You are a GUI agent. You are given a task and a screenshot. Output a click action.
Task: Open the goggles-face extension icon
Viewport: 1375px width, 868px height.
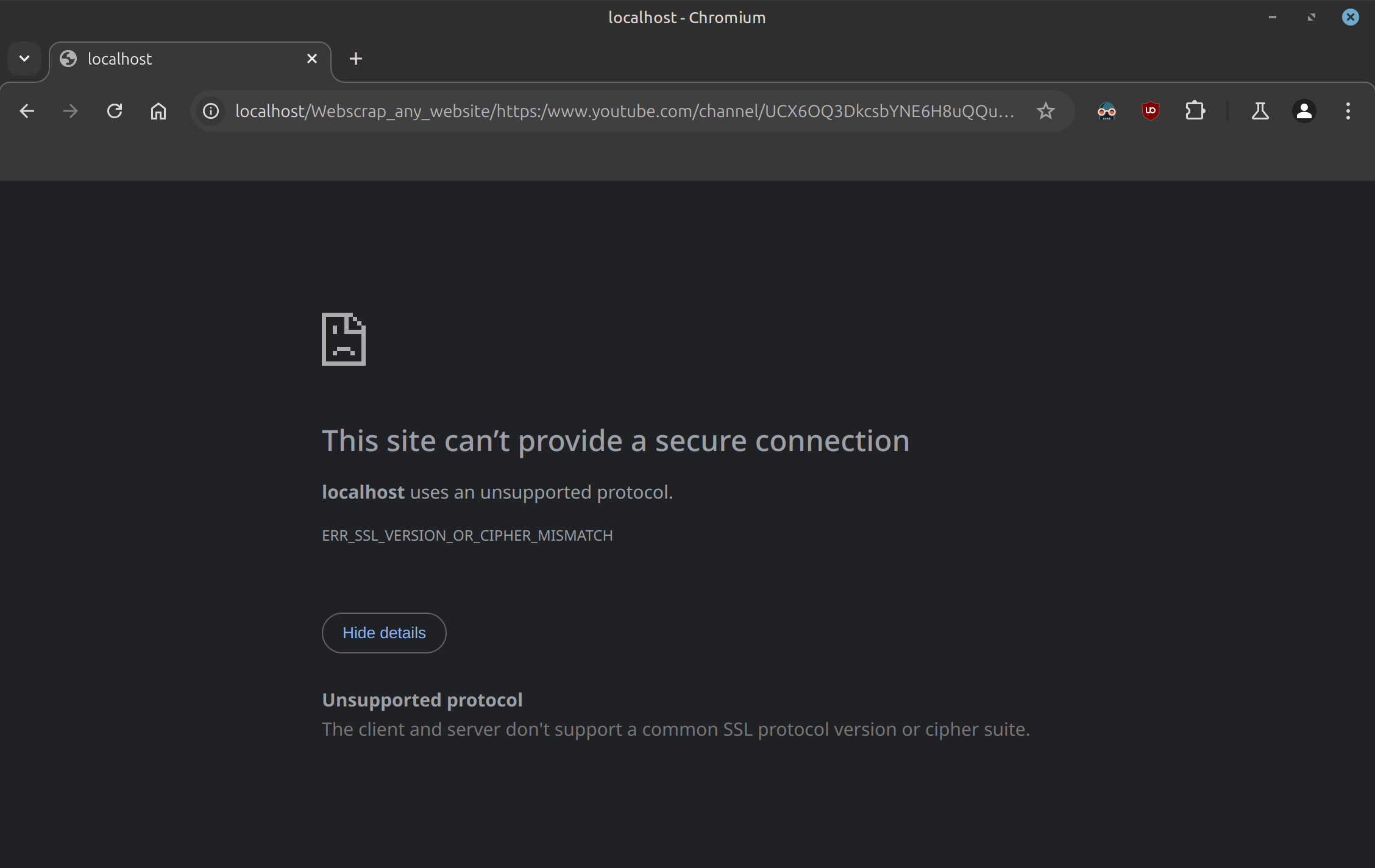[1107, 111]
